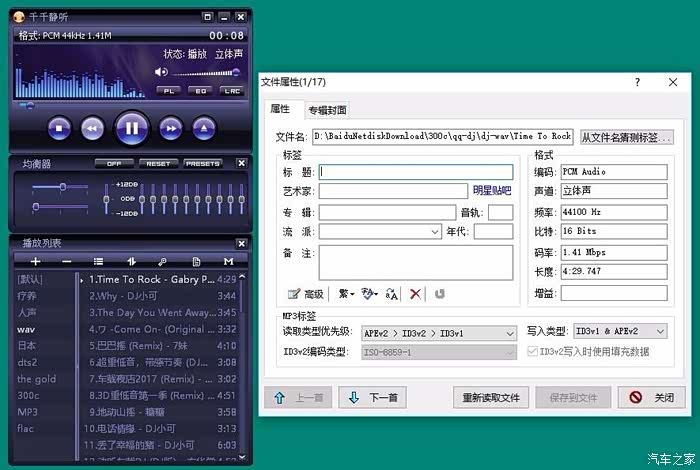Click the eject/open file button

203,128
